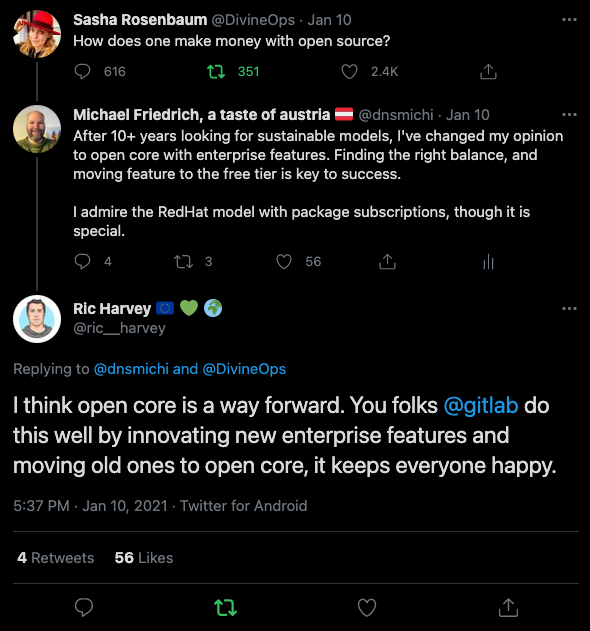Reply to Ric Harvey's main tweet
This screenshot has height=631, width=590.
pos(84,607)
